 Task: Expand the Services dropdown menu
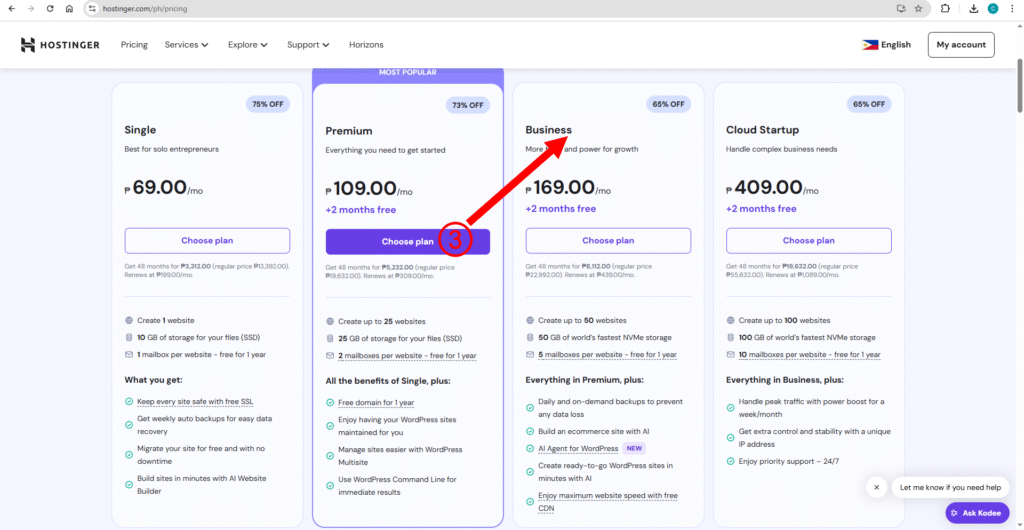coord(187,45)
